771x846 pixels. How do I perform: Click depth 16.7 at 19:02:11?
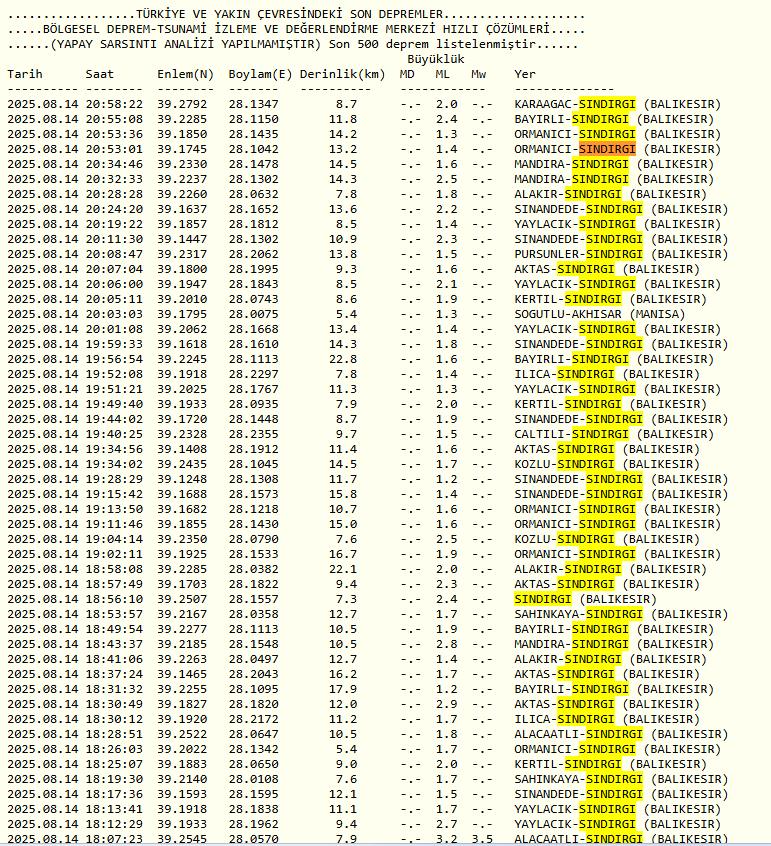343,554
